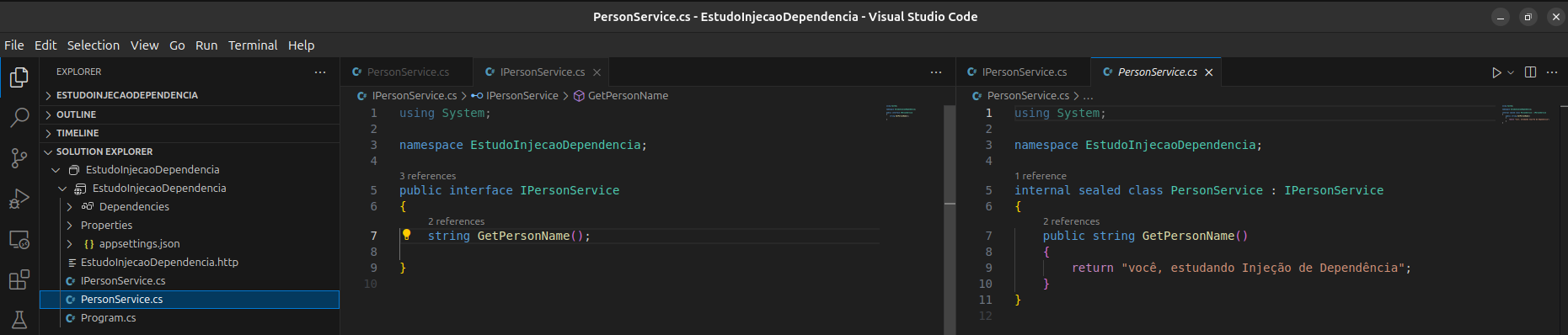Open the run button dropdown arrow
The width and height of the screenshot is (1568, 335).
coord(1511,72)
